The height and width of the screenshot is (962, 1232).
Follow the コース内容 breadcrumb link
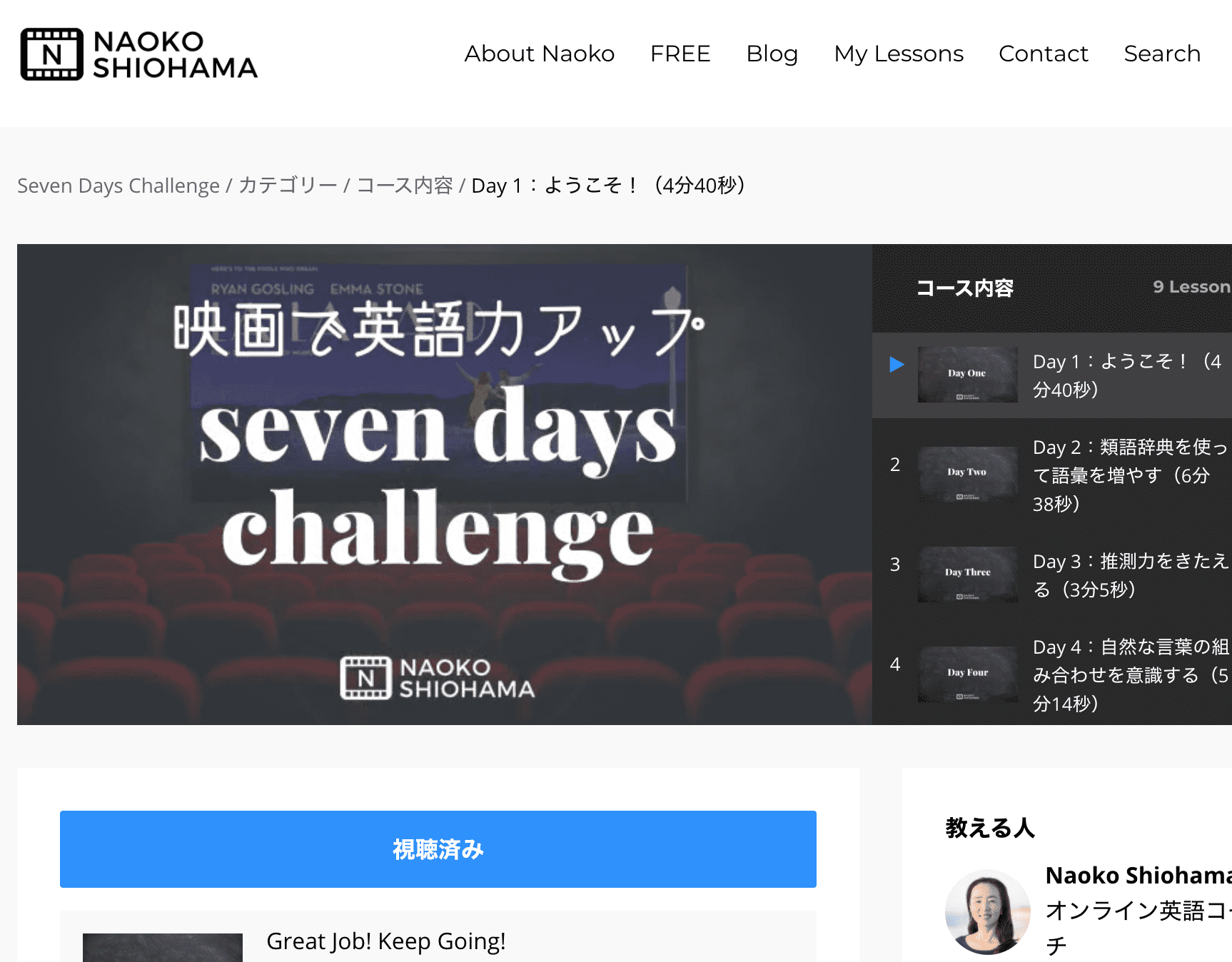click(405, 186)
